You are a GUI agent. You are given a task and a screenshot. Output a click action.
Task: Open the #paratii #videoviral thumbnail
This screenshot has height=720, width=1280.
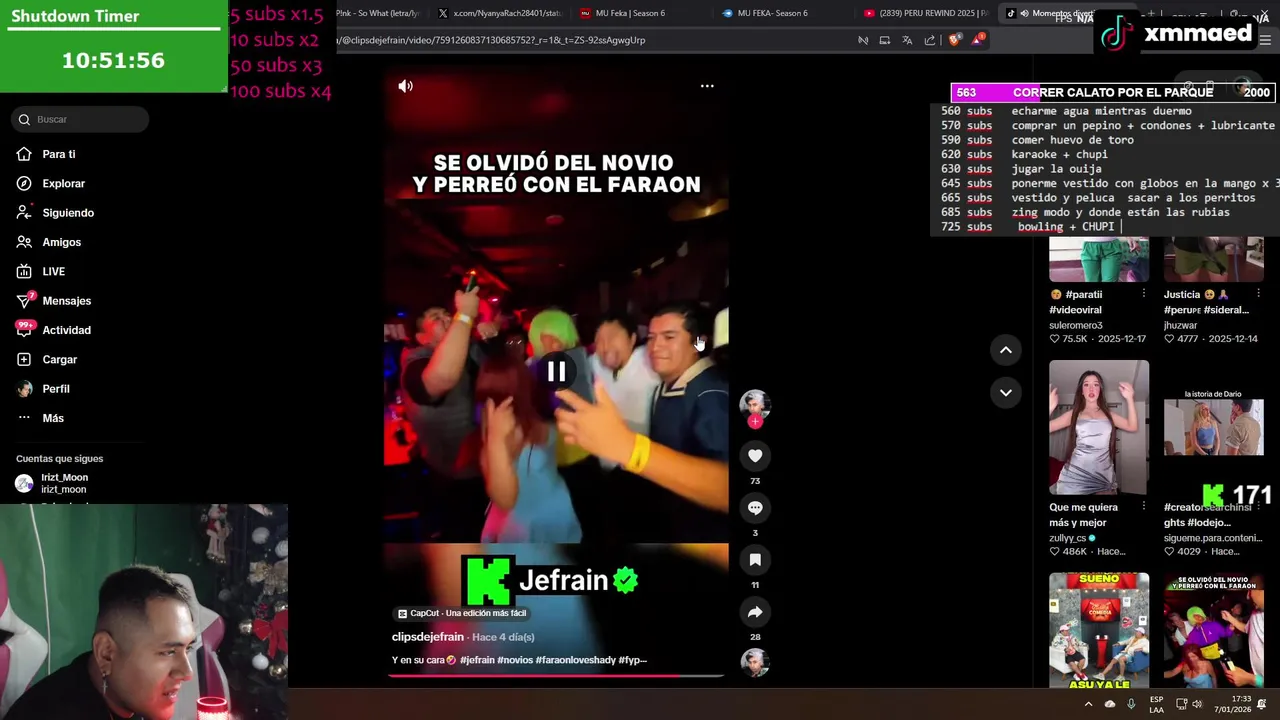[1099, 260]
